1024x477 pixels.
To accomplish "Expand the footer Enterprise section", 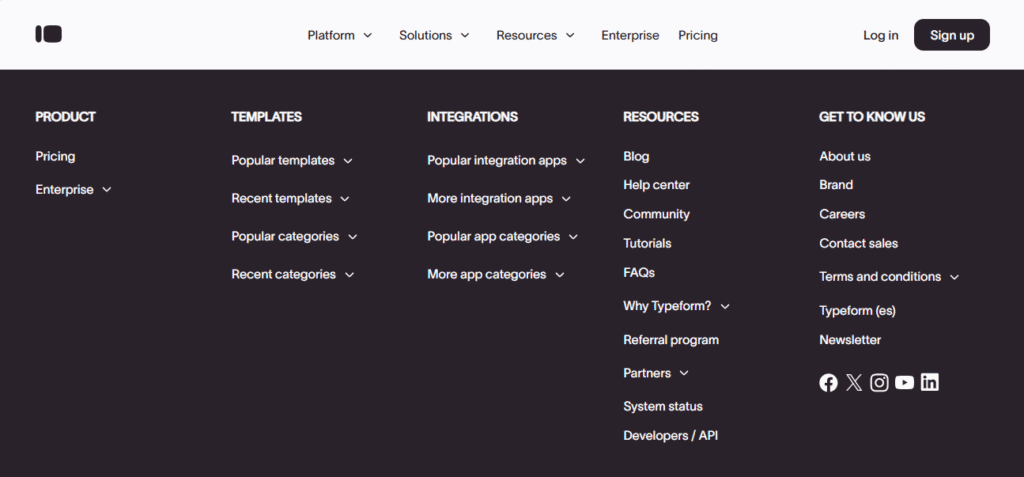I will (x=74, y=189).
